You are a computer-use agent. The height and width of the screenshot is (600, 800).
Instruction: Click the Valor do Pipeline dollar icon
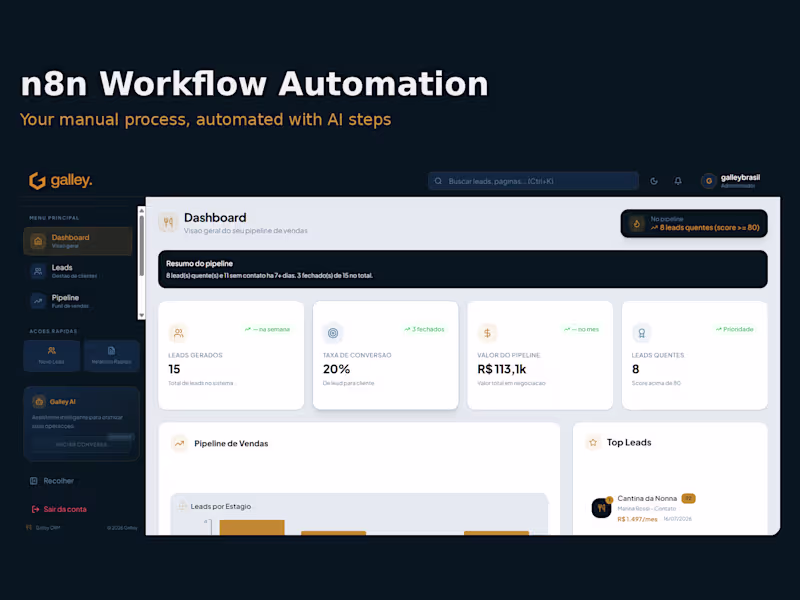pyautogui.click(x=487, y=333)
